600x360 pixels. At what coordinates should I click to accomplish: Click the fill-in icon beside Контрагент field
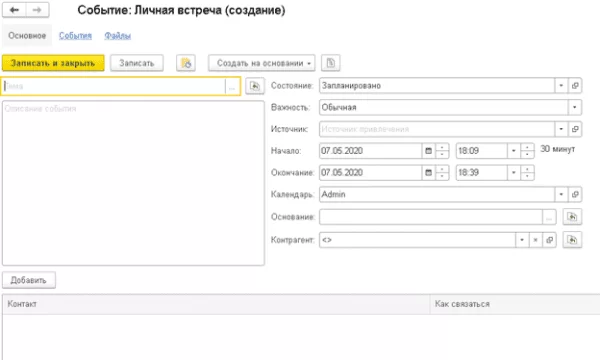tap(572, 240)
